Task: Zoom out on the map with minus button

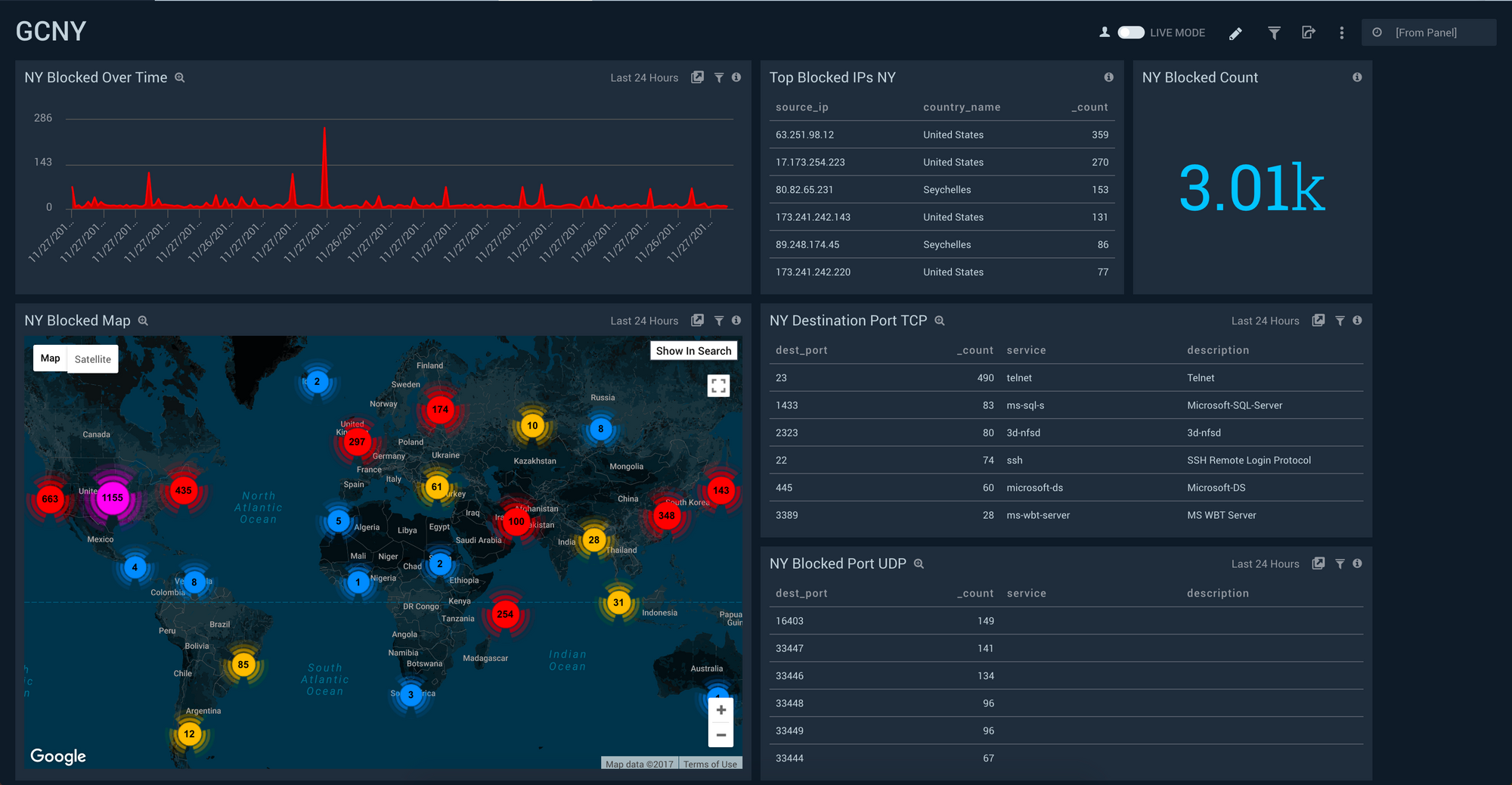Action: pyautogui.click(x=720, y=734)
